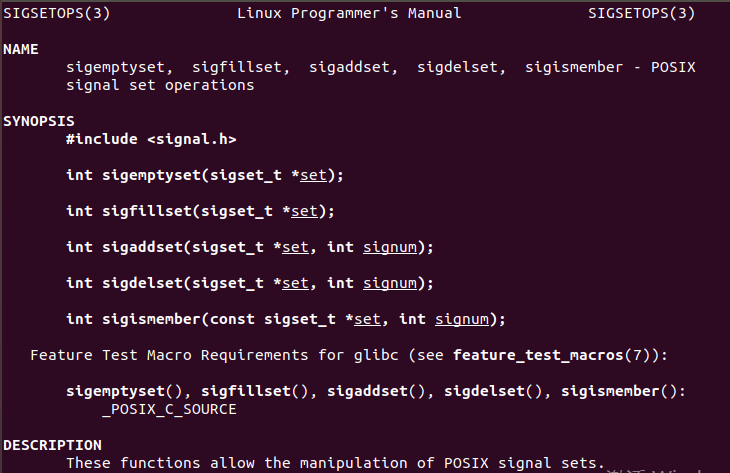The height and width of the screenshot is (473, 730).
Task: Click the Linux Programmer's Manual title
Action: coord(349,14)
